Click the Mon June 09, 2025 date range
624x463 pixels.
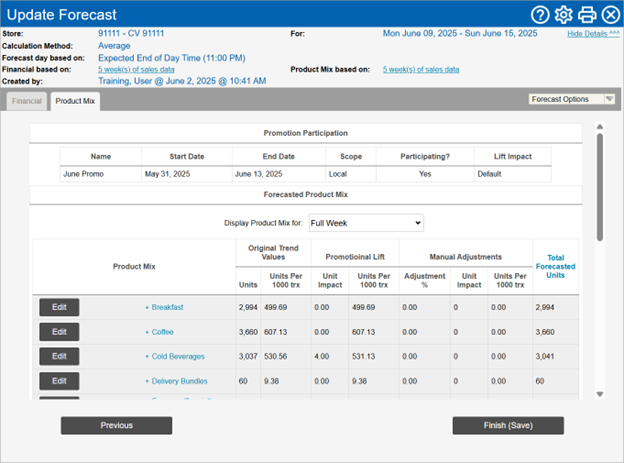[x=460, y=33]
